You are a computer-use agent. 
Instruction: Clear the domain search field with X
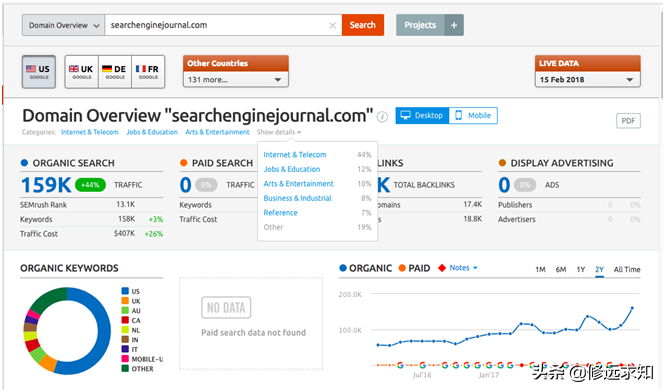click(332, 25)
